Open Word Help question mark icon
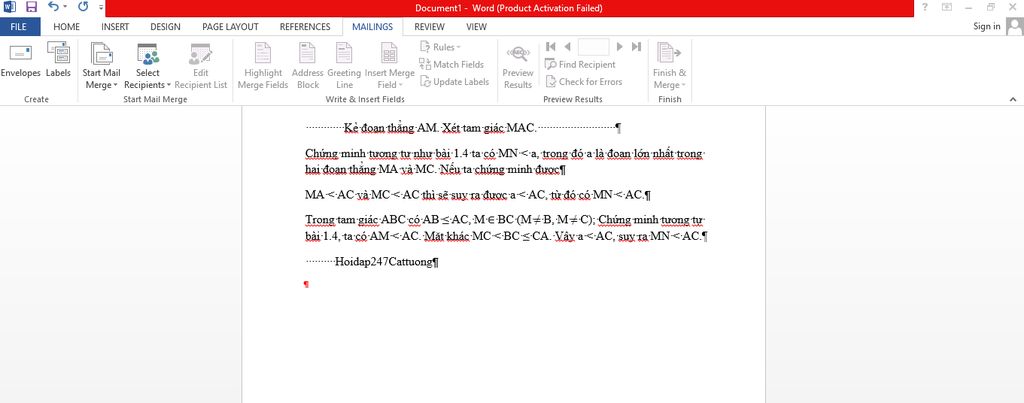 coord(925,7)
